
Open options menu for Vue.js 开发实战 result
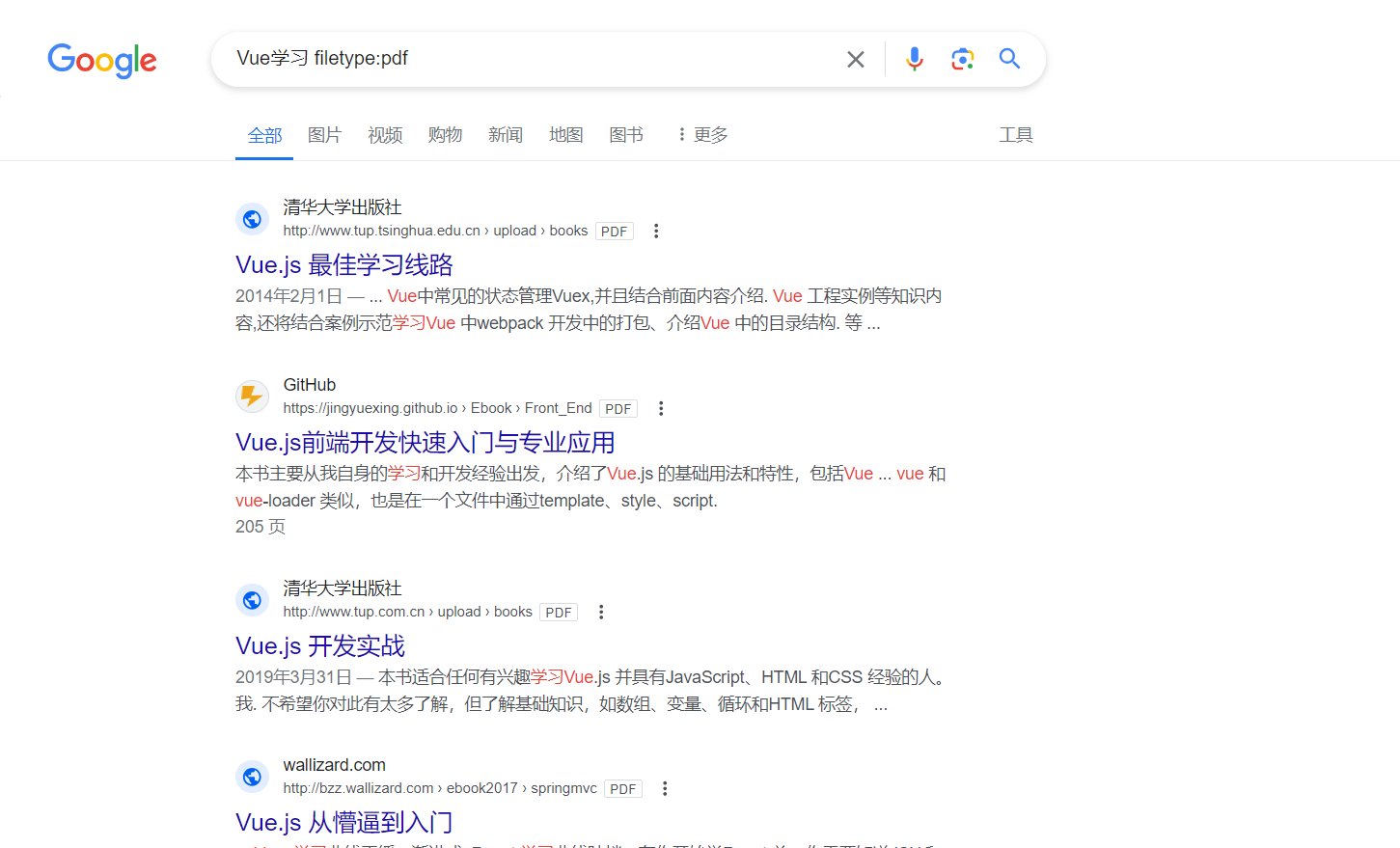coord(601,613)
